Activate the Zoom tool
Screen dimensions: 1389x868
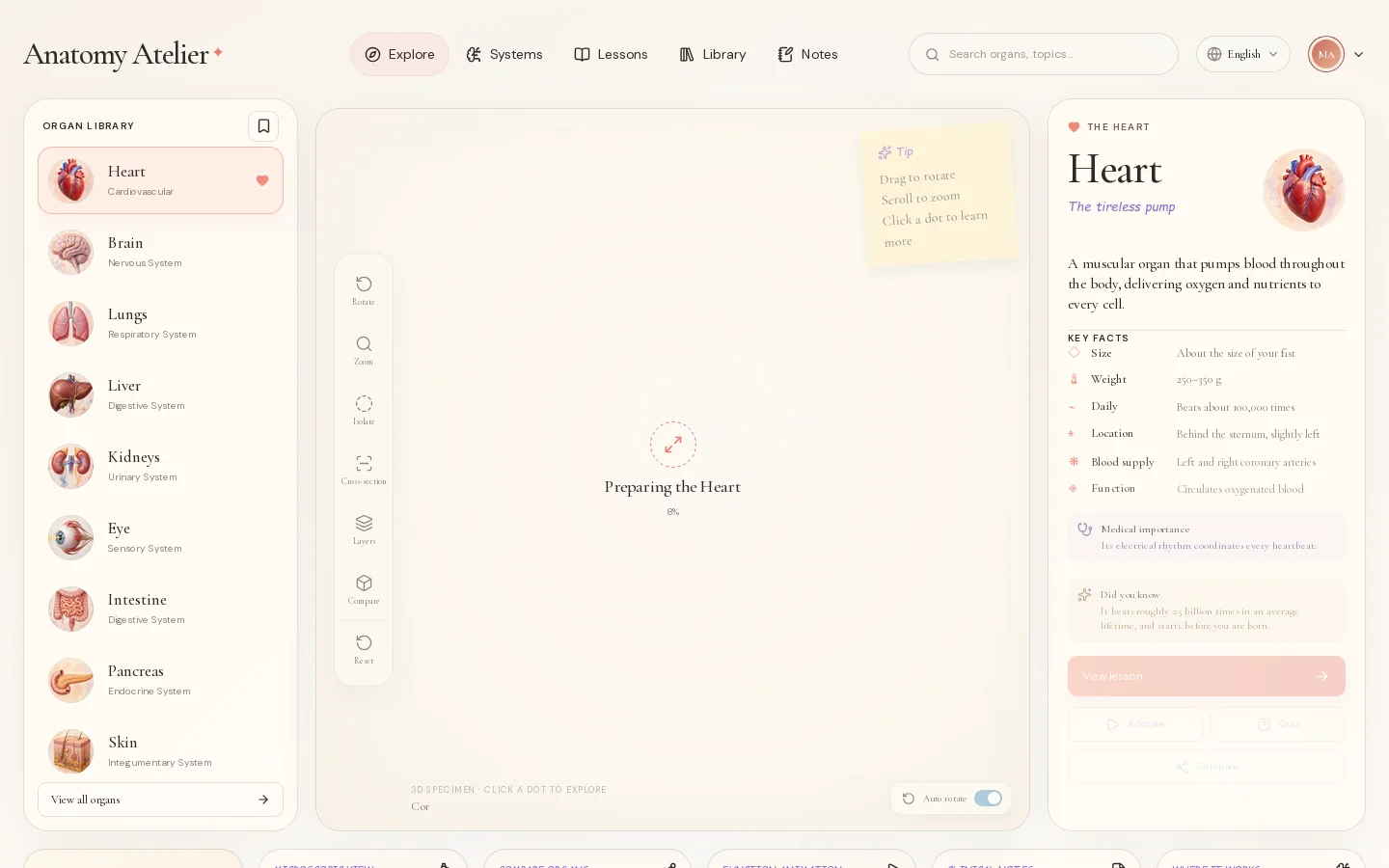(364, 350)
